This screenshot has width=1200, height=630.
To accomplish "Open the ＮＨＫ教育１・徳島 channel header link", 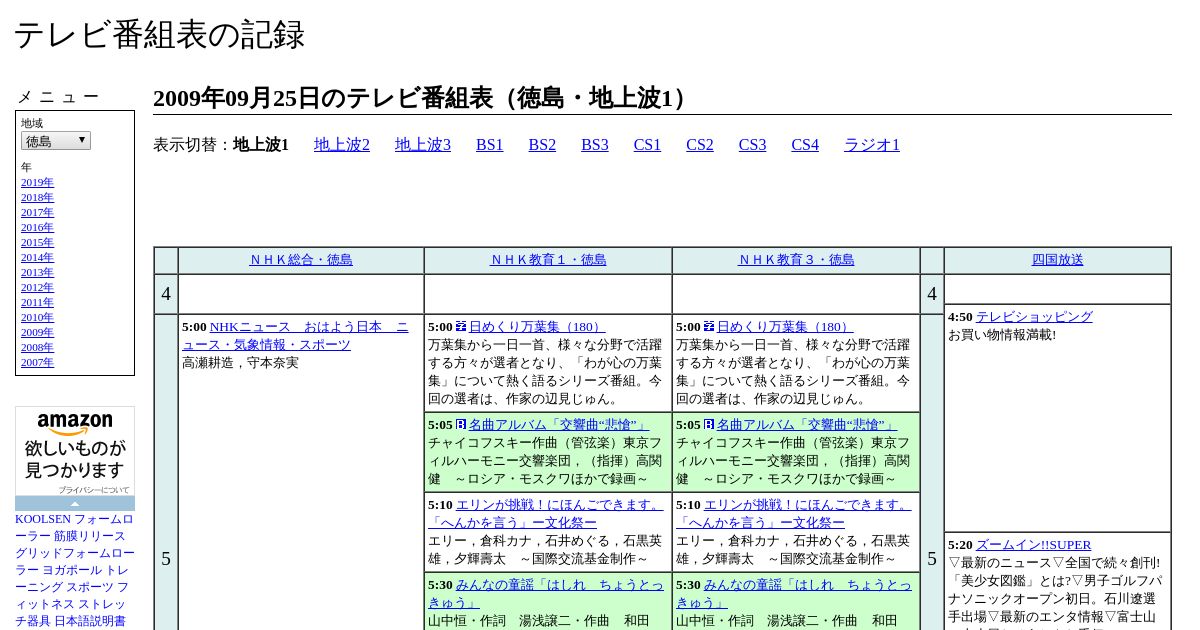I will point(548,260).
